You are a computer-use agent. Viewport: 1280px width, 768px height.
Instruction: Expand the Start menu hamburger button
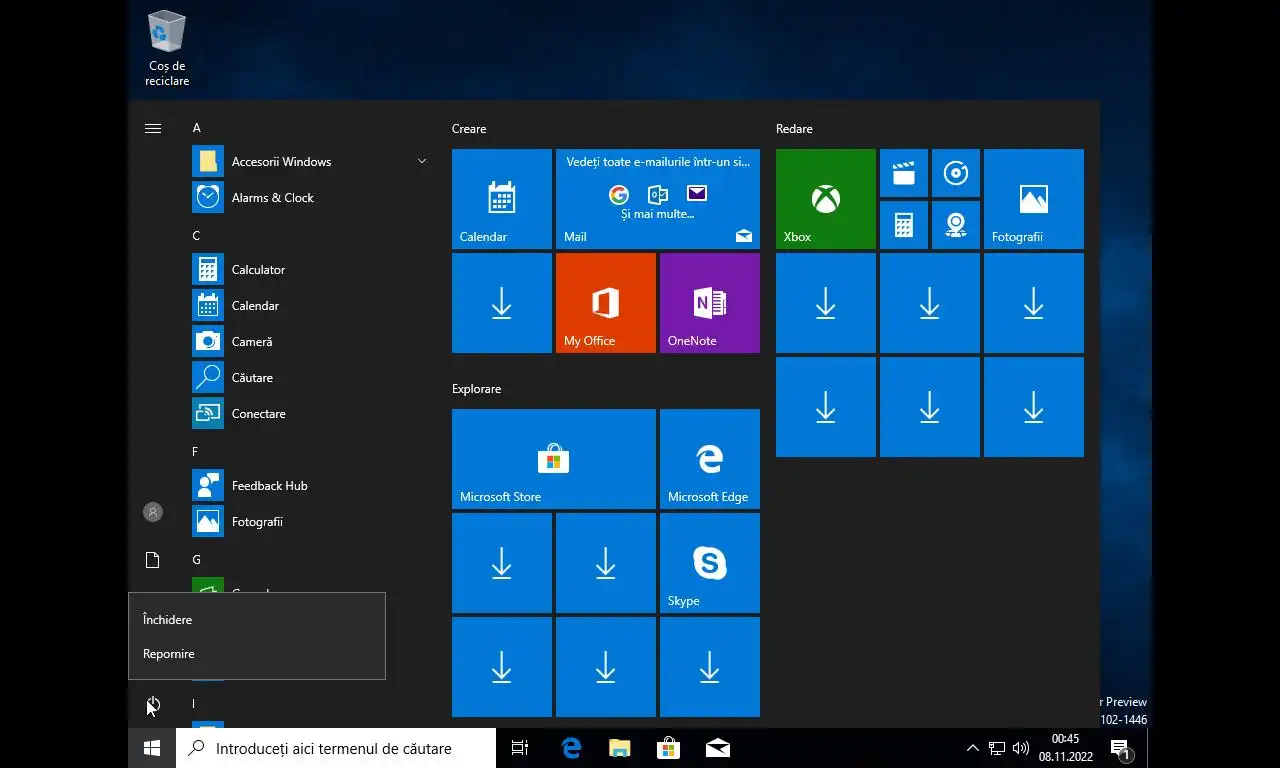pos(153,128)
